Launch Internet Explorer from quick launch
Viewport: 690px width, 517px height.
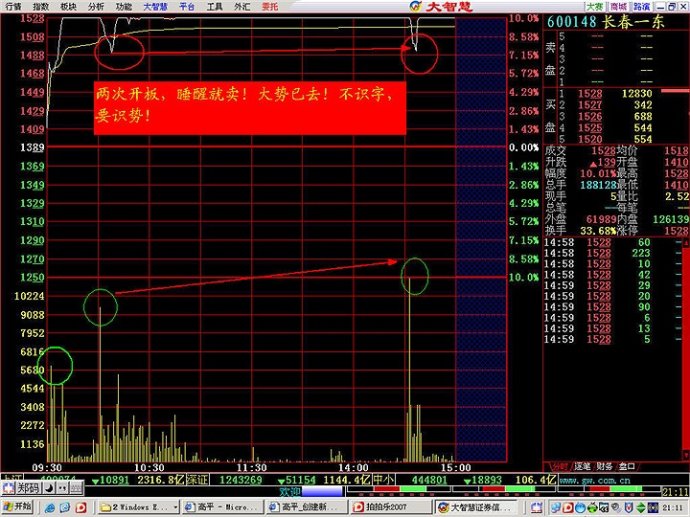pyautogui.click(x=50, y=507)
